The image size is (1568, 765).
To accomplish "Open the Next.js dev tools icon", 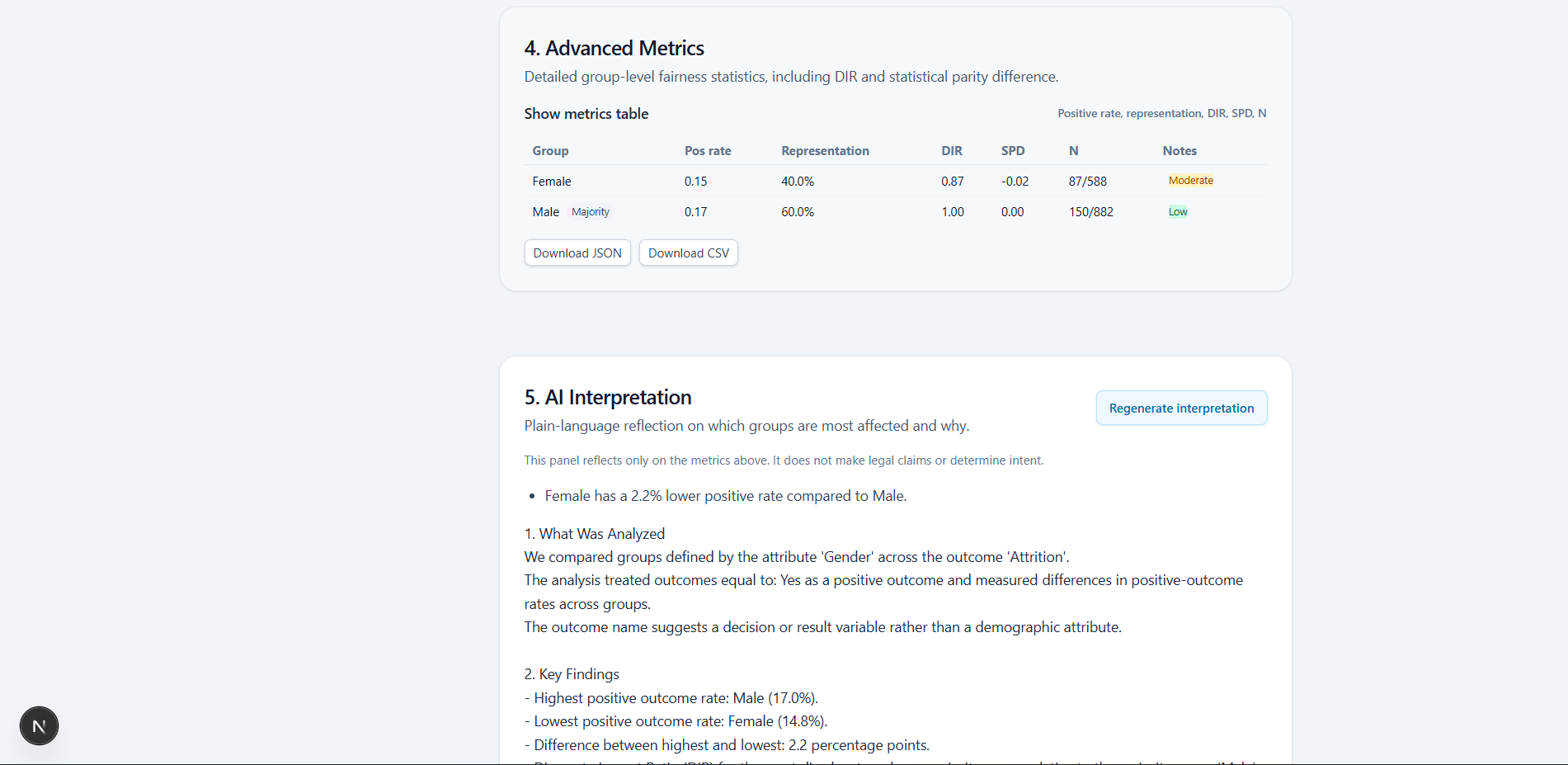I will [x=39, y=726].
